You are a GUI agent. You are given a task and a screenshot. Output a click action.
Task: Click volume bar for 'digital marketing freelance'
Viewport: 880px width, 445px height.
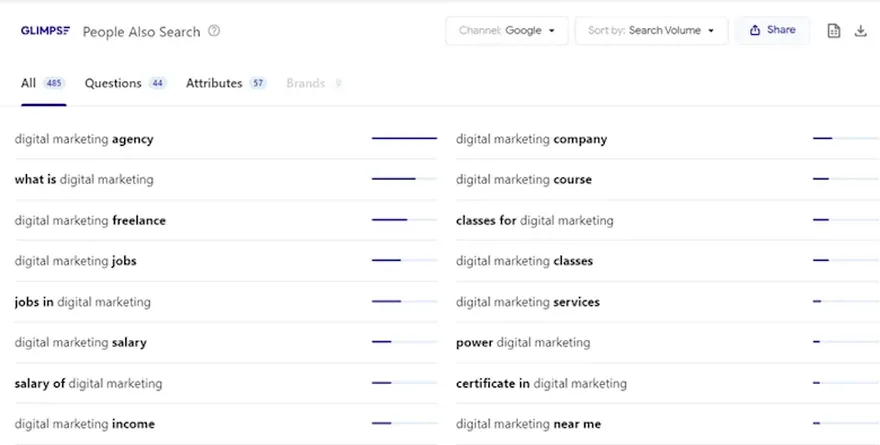(404, 219)
